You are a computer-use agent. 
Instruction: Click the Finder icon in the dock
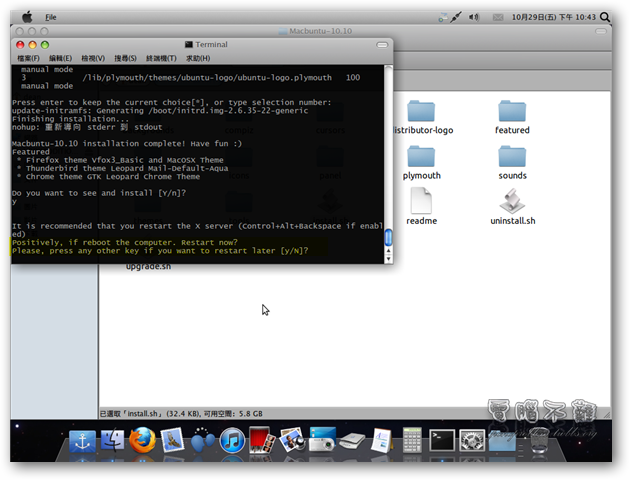tap(113, 440)
